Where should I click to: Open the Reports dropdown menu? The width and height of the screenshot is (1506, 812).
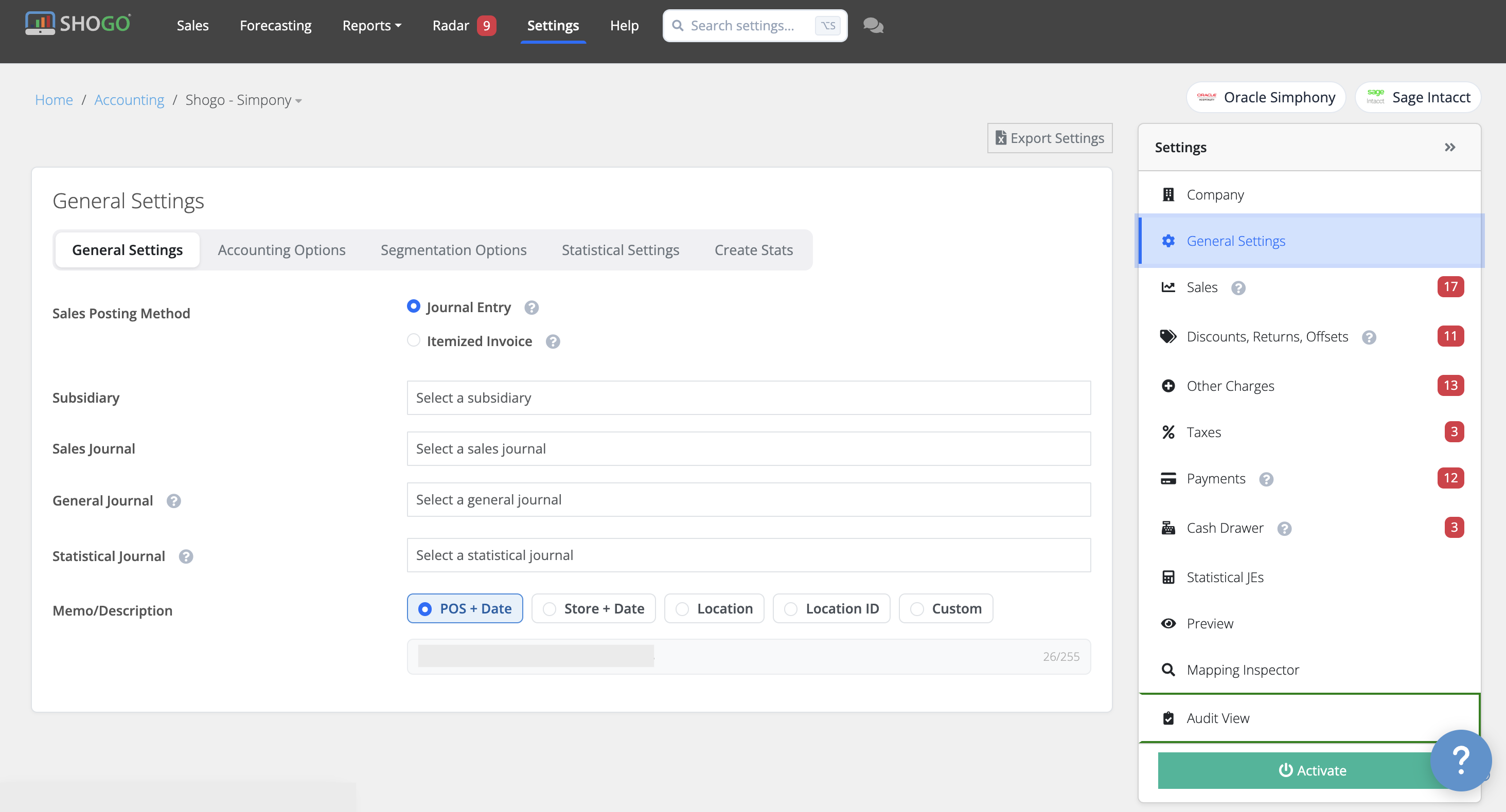click(372, 25)
